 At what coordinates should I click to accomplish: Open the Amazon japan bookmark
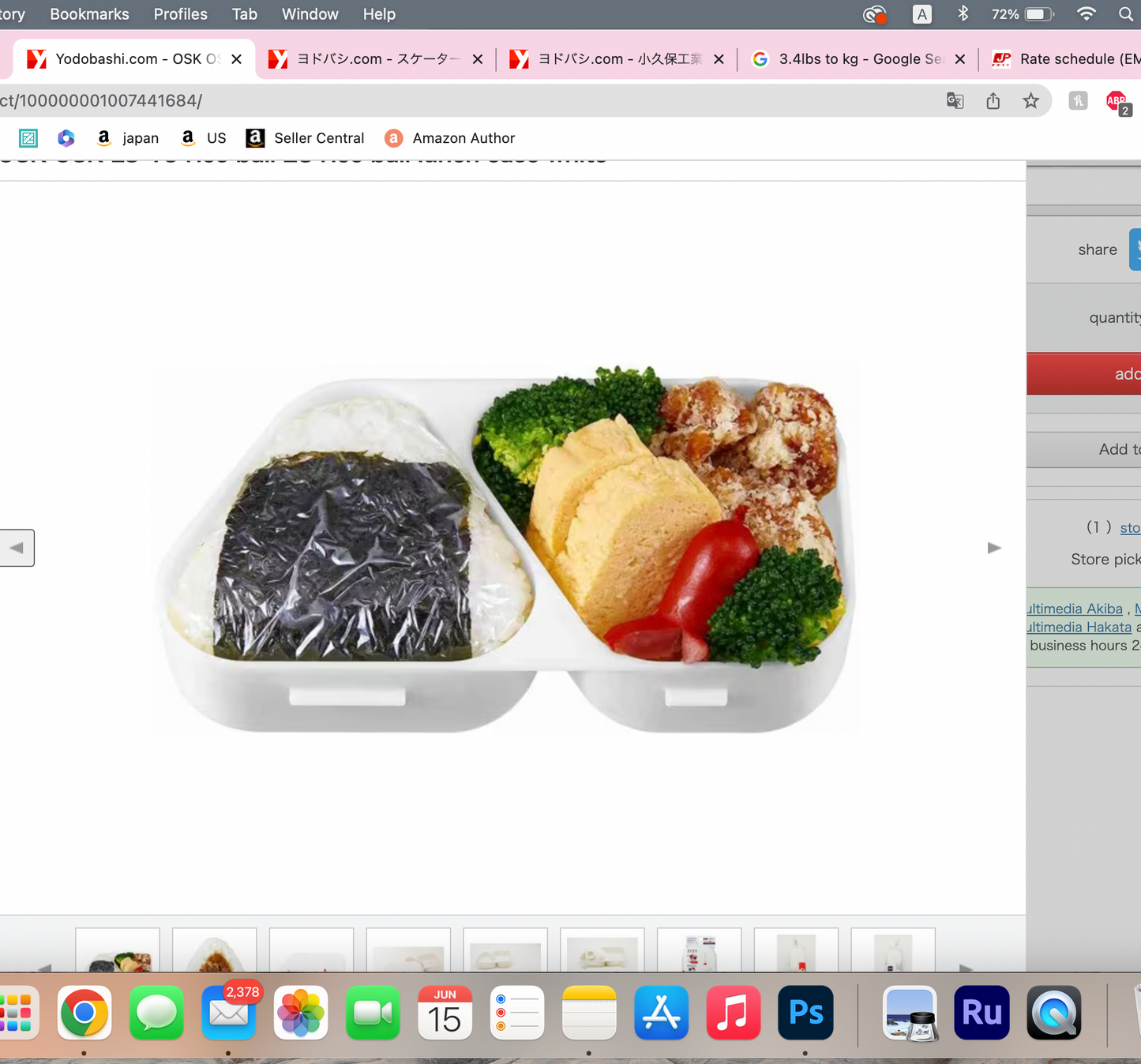(x=127, y=138)
